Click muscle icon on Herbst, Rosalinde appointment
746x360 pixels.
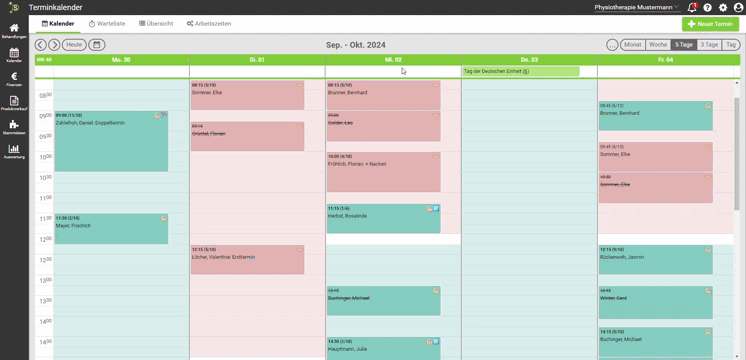[x=429, y=208]
